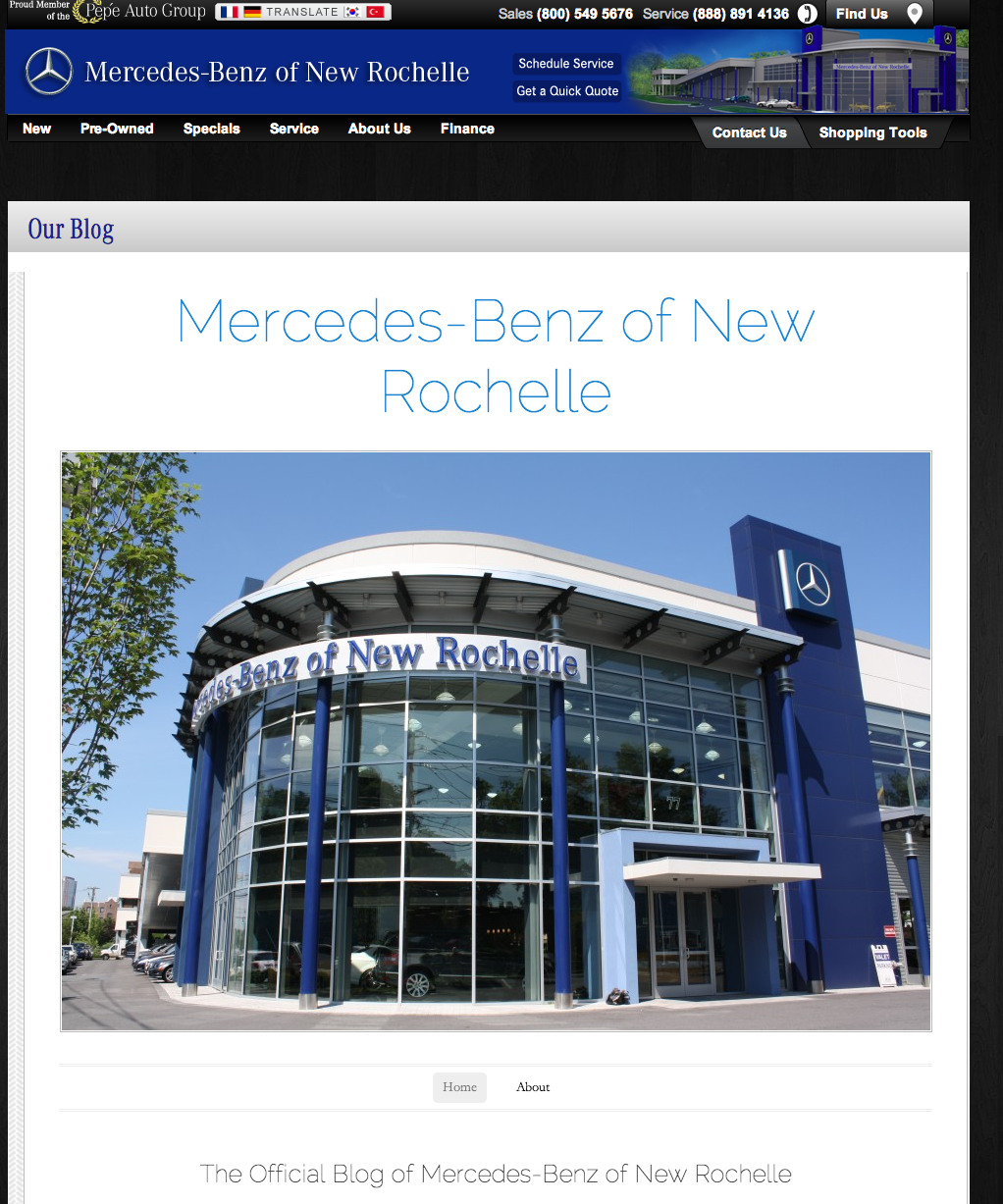The width and height of the screenshot is (1003, 1204).
Task: Click the dealership rendering banner image in header
Action: pyautogui.click(x=798, y=71)
